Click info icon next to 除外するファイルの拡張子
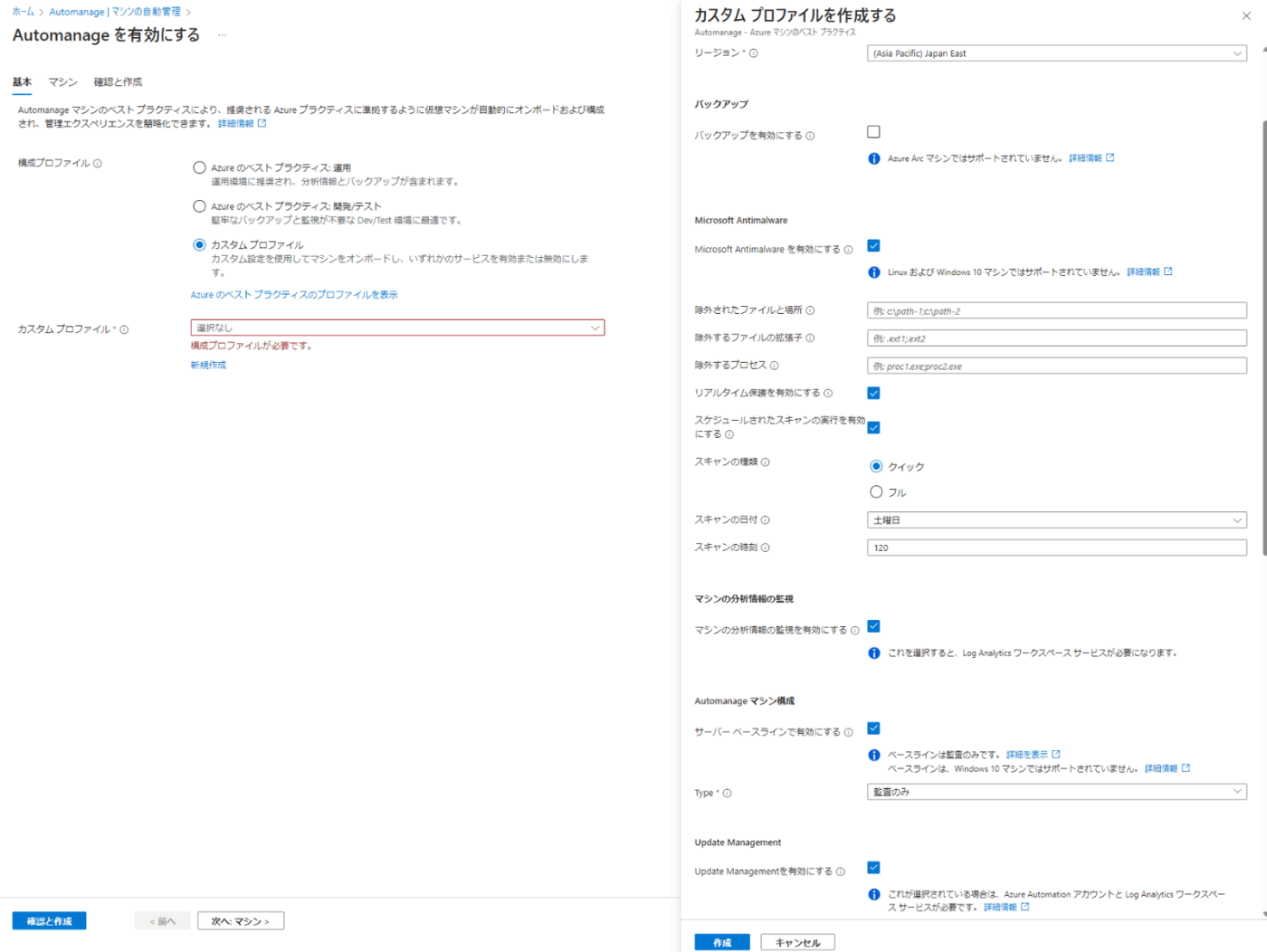The width and height of the screenshot is (1267, 952). [x=810, y=338]
